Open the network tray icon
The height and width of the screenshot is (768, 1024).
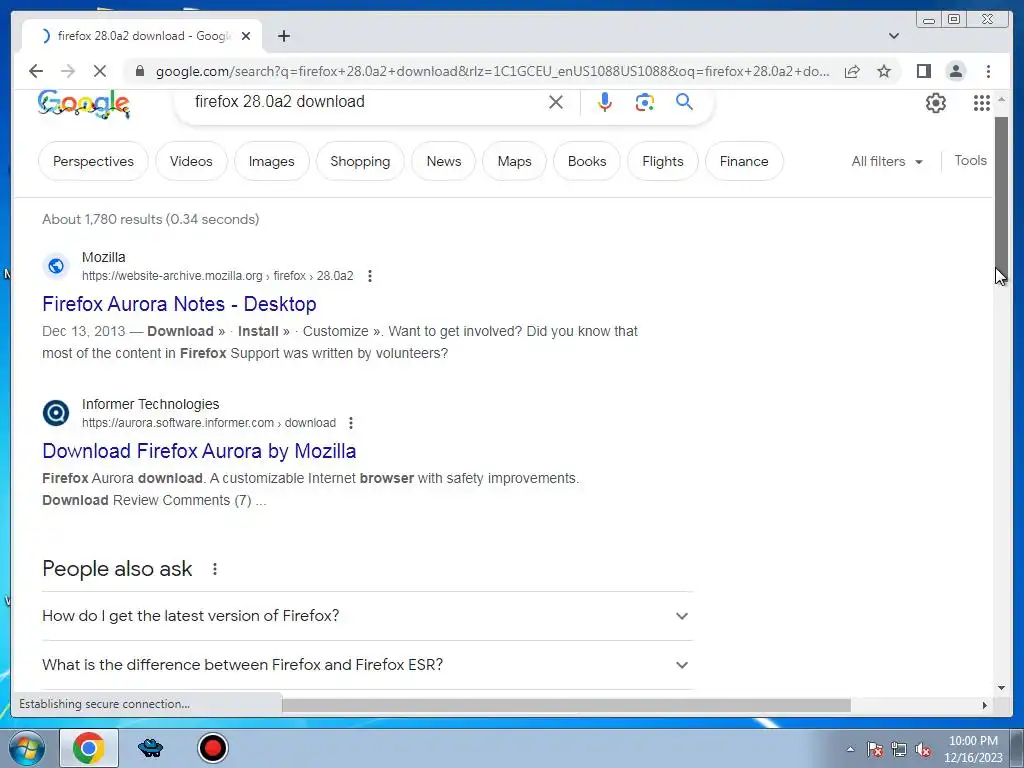(899, 749)
